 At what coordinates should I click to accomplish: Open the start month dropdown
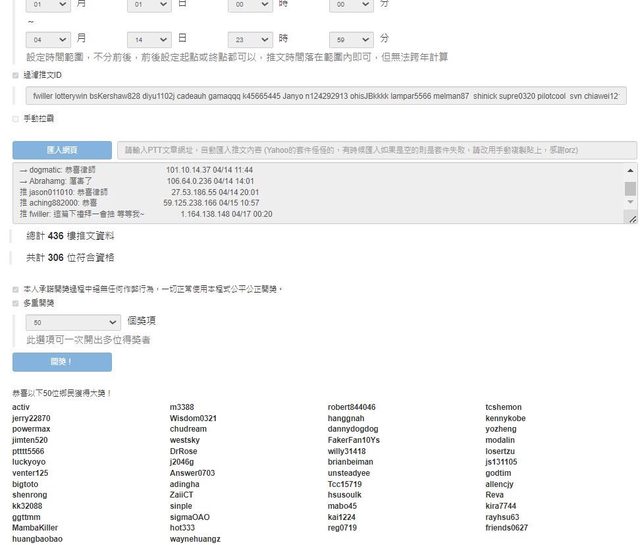pyautogui.click(x=48, y=5)
